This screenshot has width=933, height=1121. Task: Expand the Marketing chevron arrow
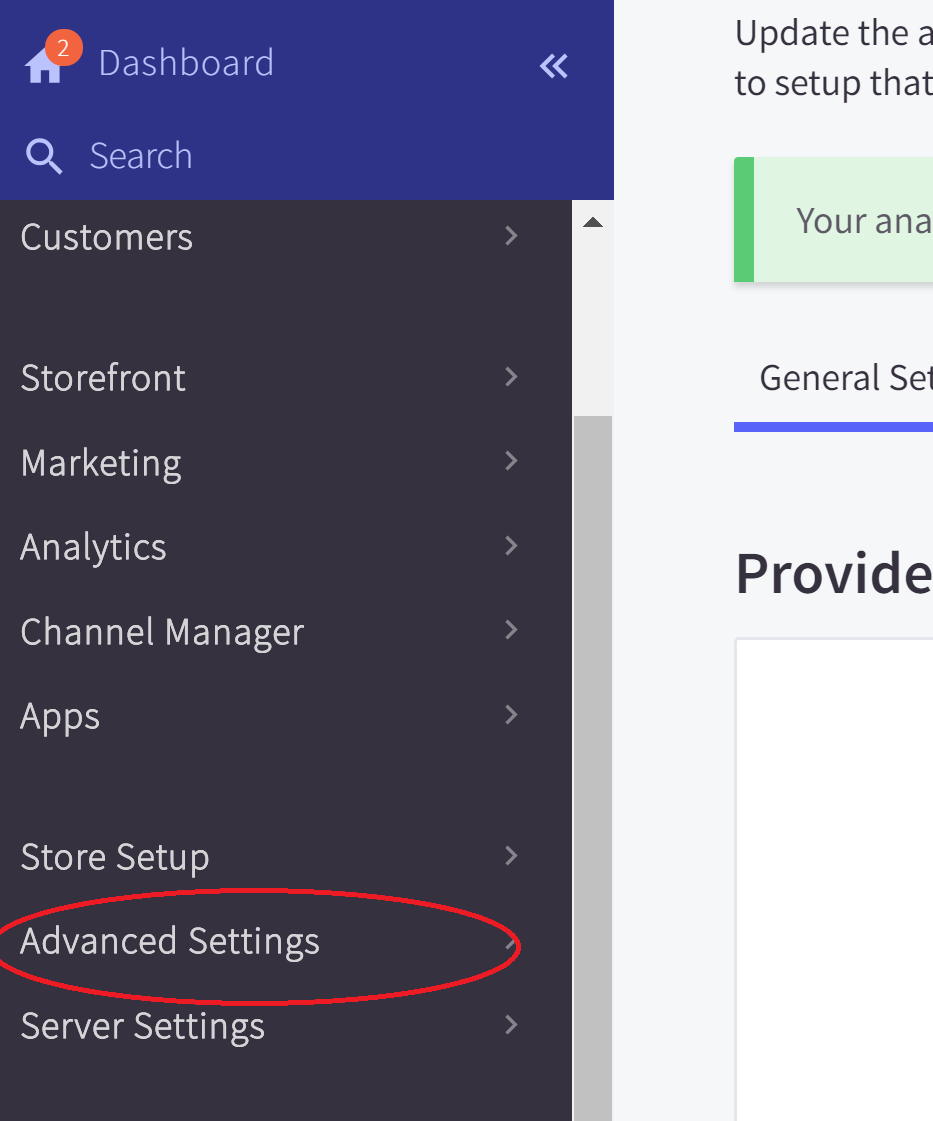point(511,461)
